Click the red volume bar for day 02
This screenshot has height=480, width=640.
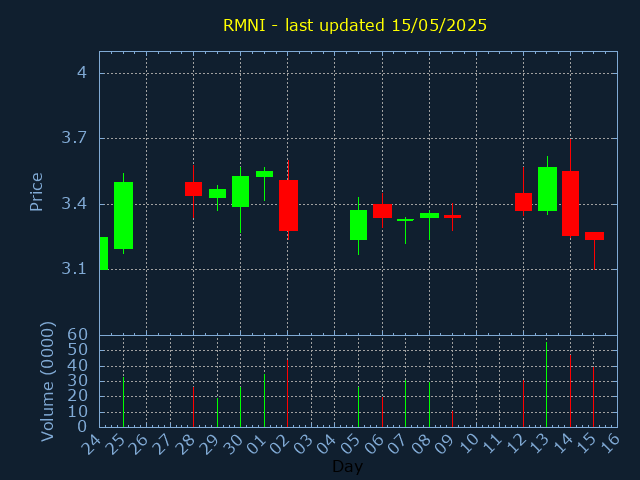pos(287,393)
